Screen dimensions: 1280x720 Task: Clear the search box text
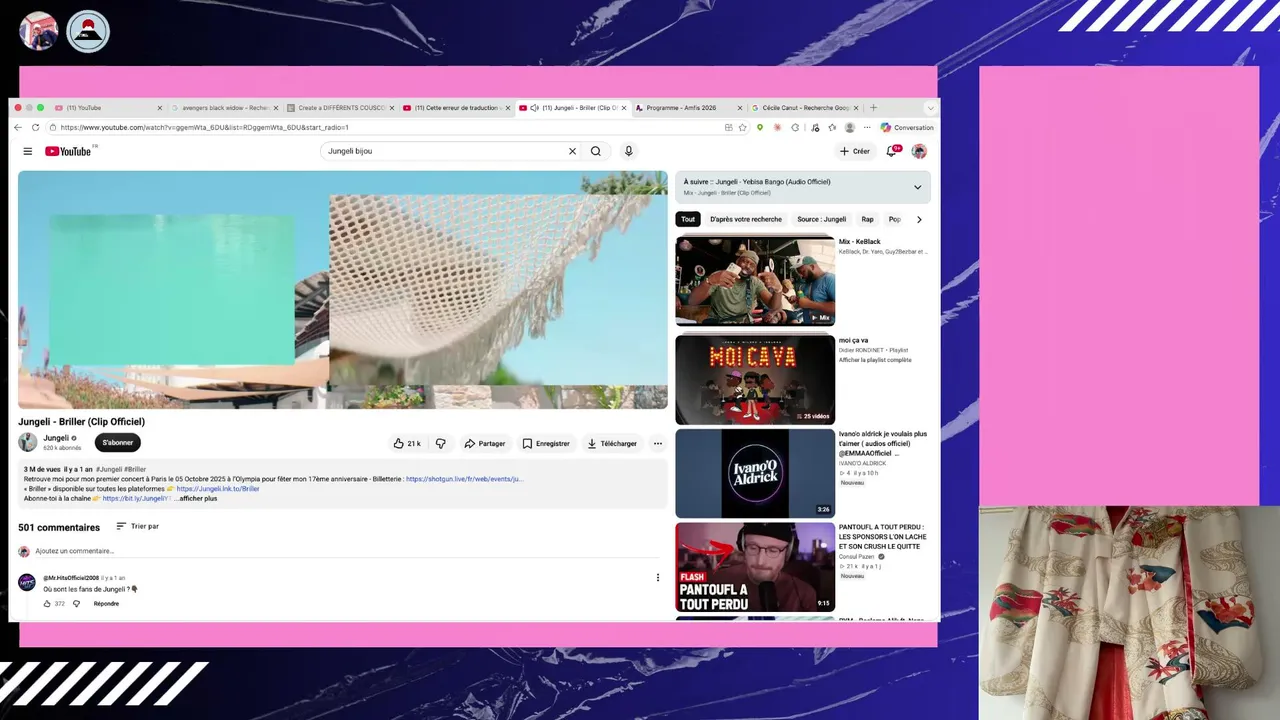pyautogui.click(x=572, y=151)
